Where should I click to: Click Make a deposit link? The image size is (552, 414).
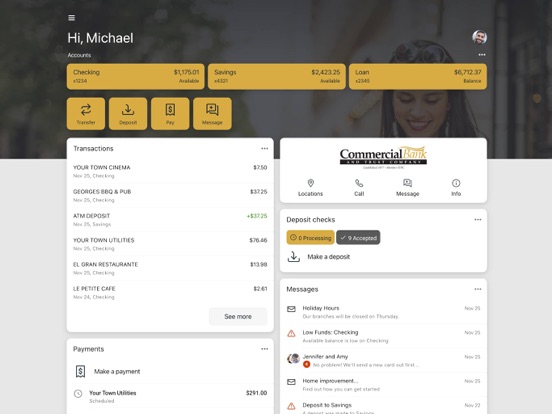click(x=328, y=257)
